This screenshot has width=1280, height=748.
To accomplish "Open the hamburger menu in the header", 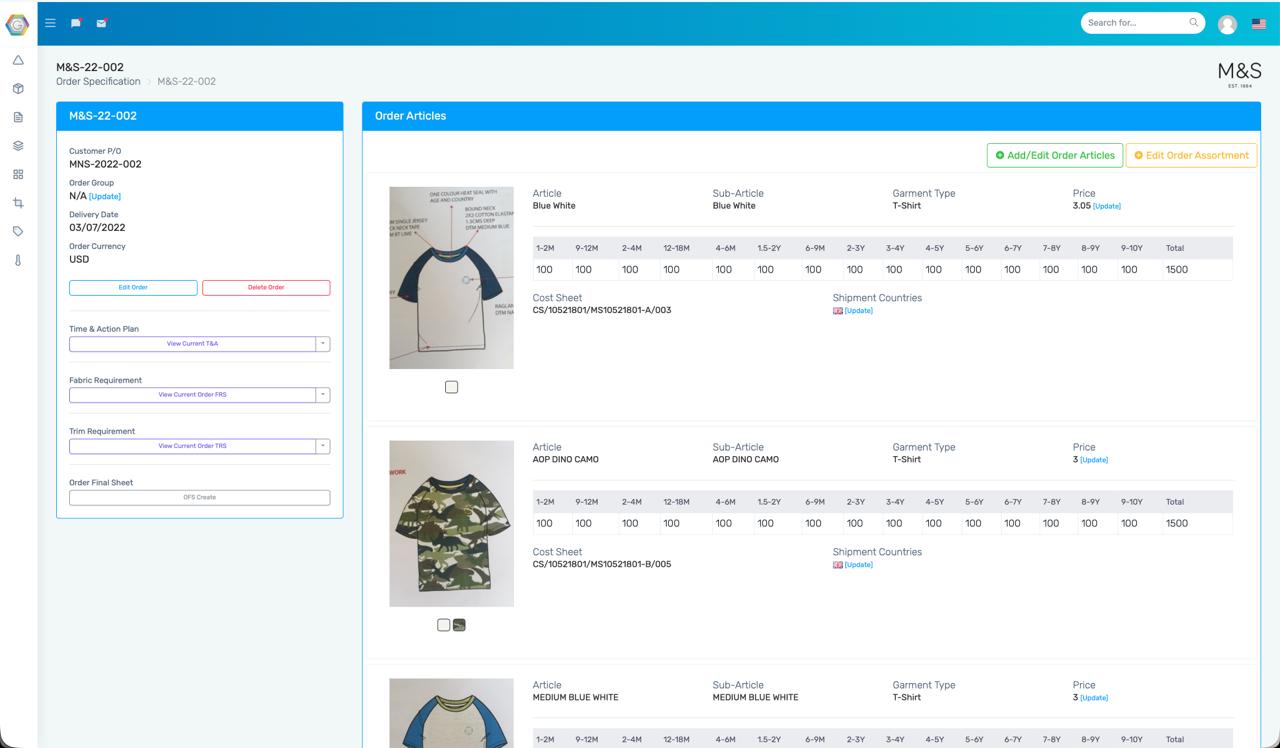I will pos(50,22).
